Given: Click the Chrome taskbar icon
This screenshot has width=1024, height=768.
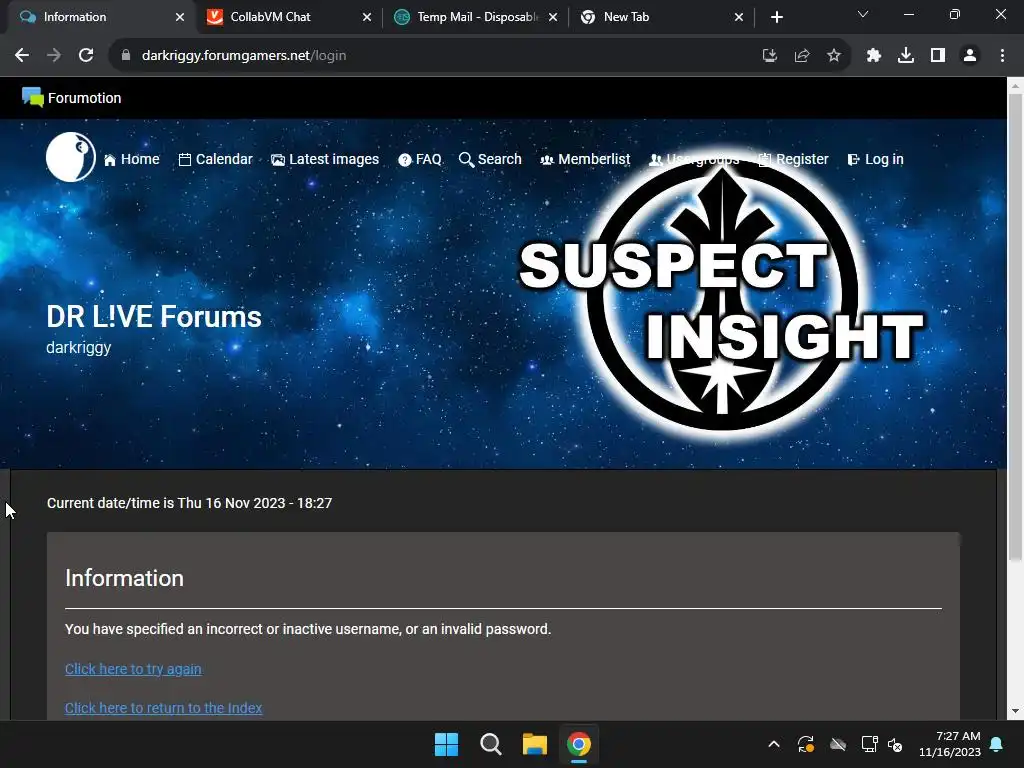Looking at the screenshot, I should coord(579,744).
